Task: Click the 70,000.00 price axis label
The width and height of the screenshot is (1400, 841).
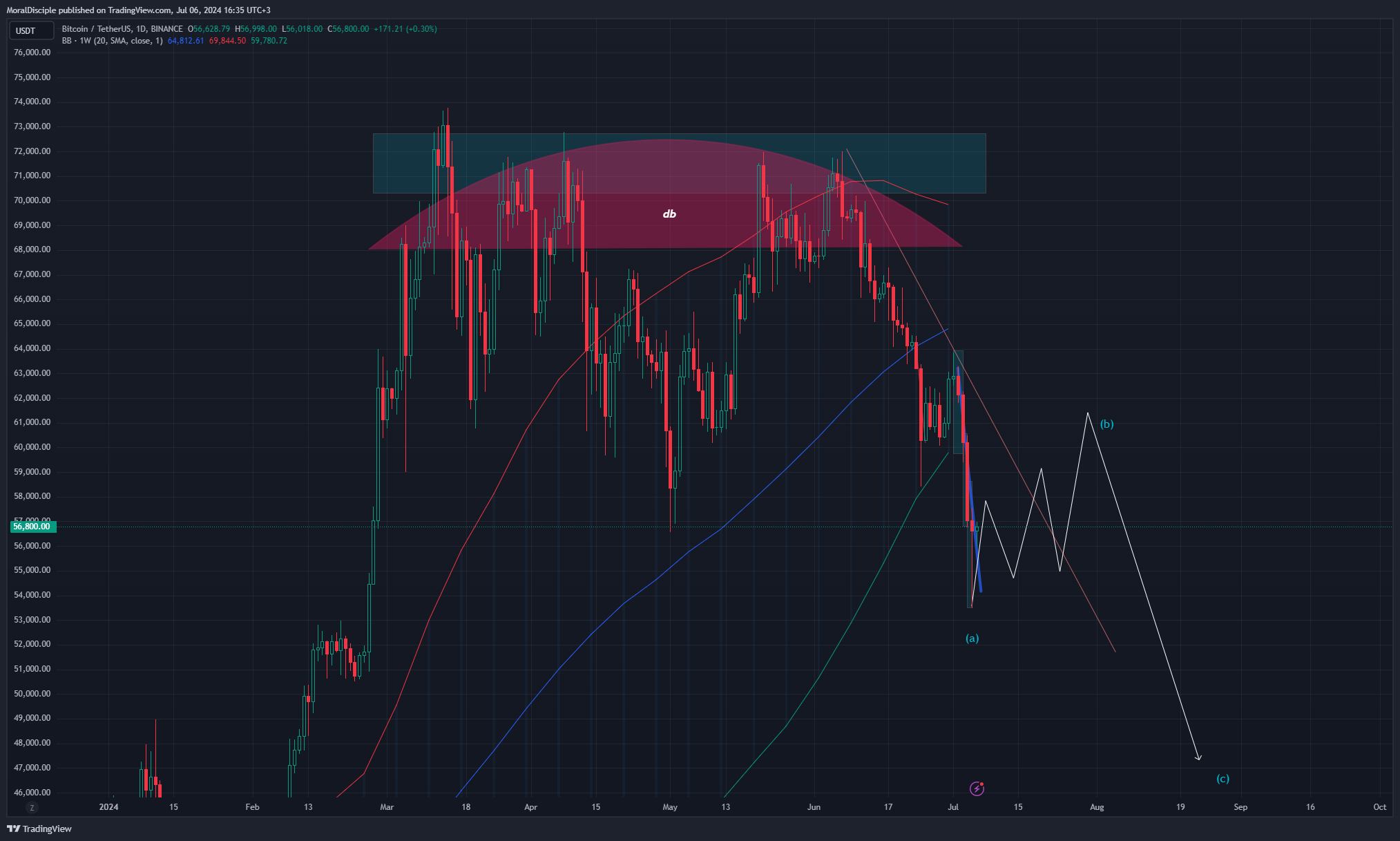Action: pyautogui.click(x=32, y=200)
